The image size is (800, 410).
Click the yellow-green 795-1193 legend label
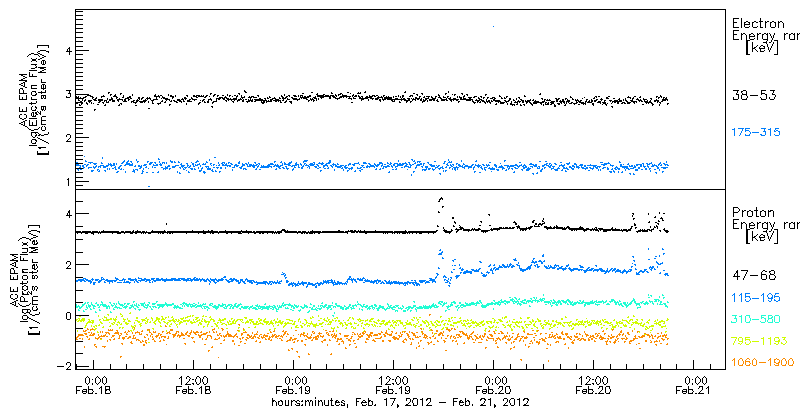[759, 341]
